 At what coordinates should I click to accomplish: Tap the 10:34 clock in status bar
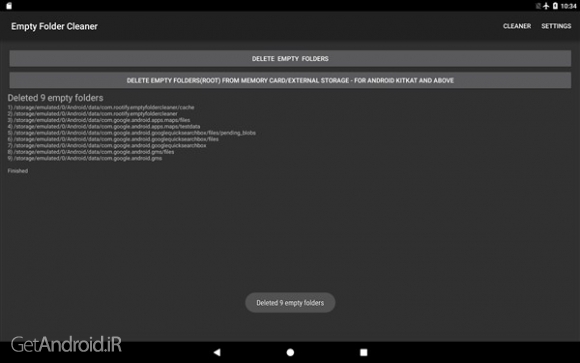pos(569,6)
